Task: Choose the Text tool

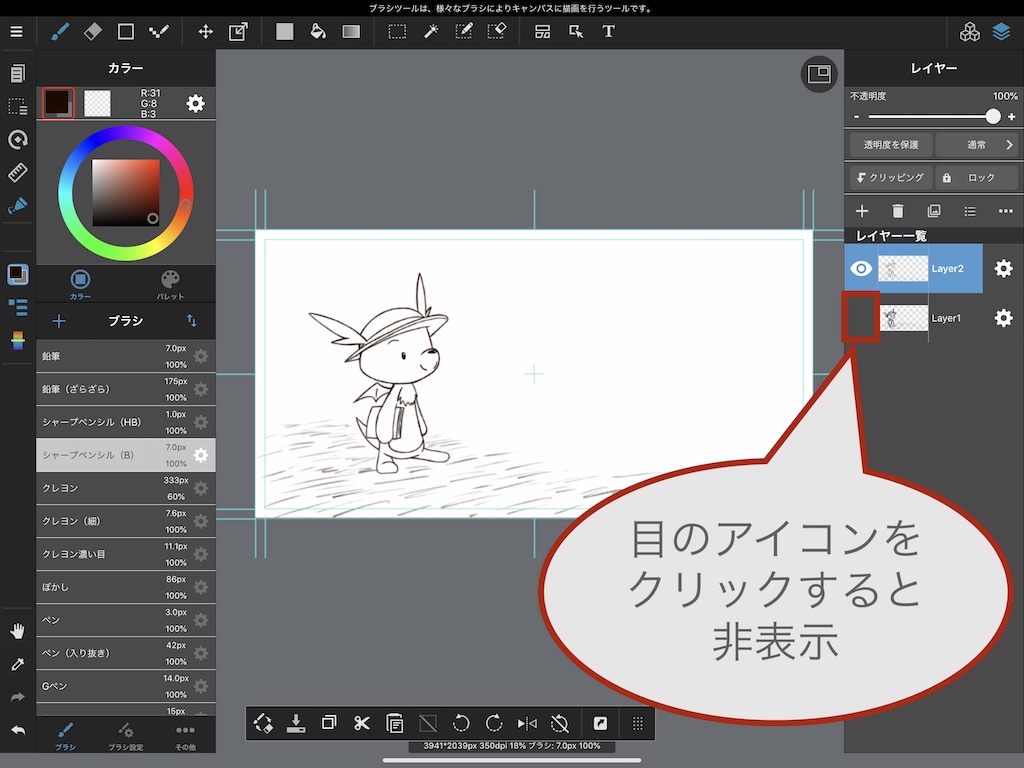Action: [608, 31]
